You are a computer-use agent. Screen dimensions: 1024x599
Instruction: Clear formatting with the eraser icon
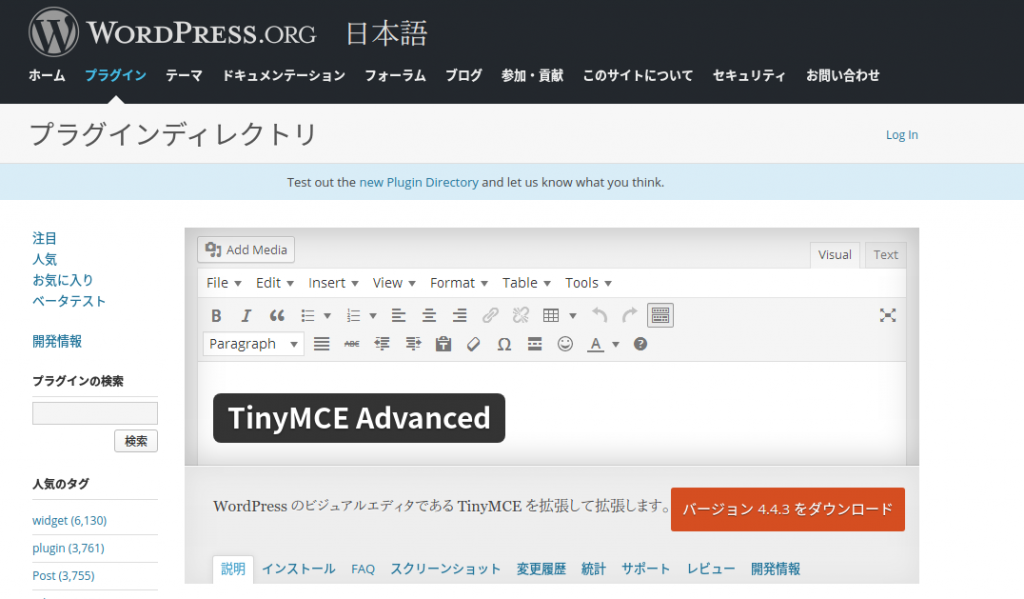tap(473, 344)
